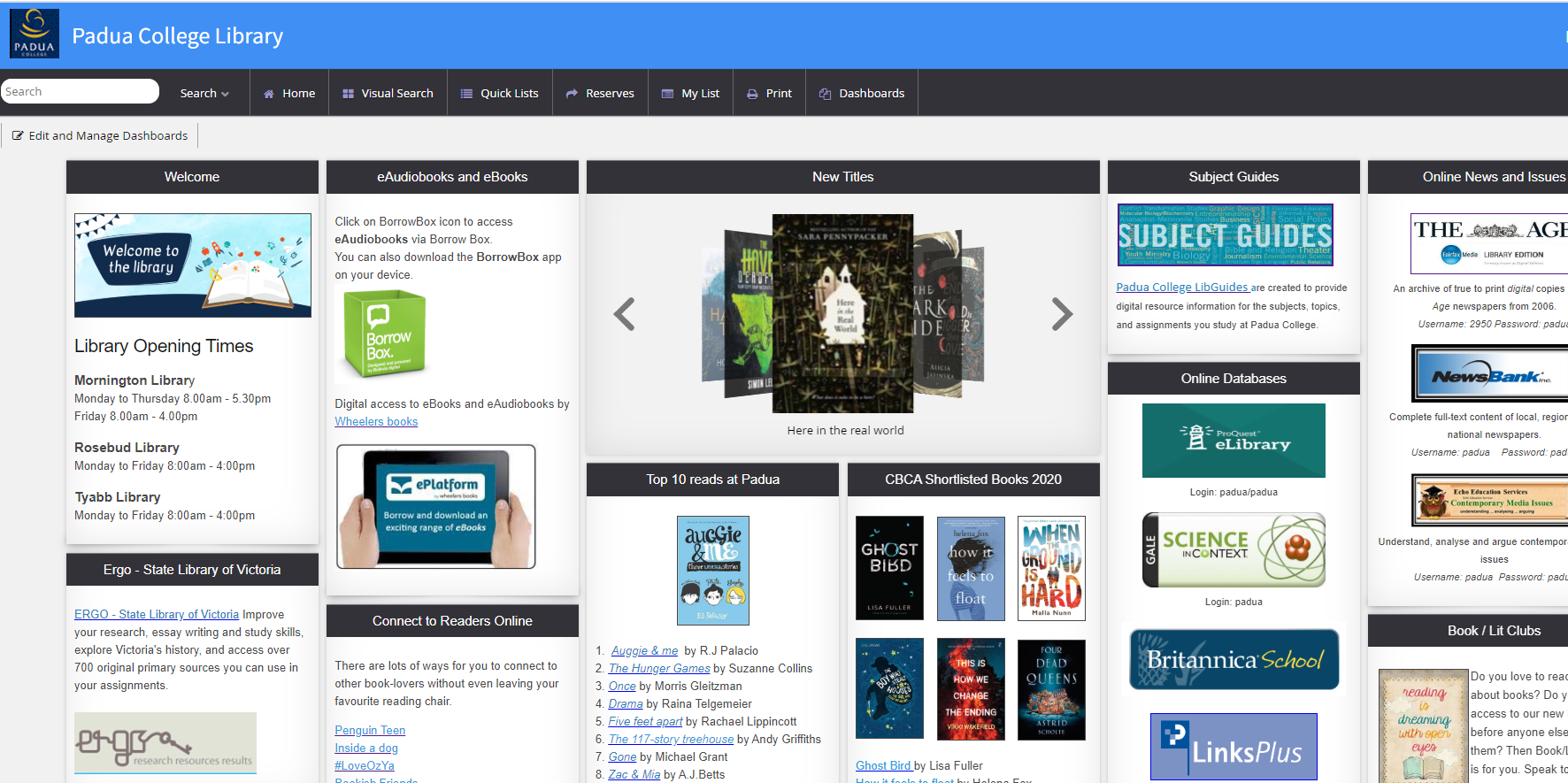Show previous title in New Titles carousel
Image resolution: width=1568 pixels, height=783 pixels.
coord(625,314)
